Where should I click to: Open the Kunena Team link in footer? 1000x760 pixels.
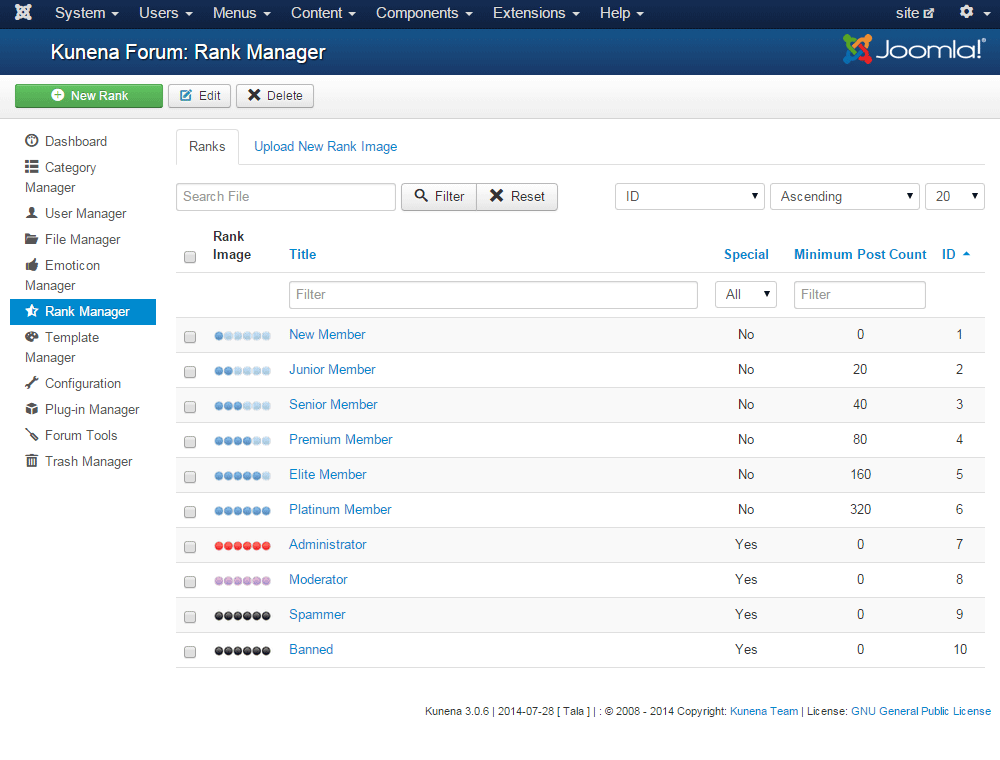point(763,711)
